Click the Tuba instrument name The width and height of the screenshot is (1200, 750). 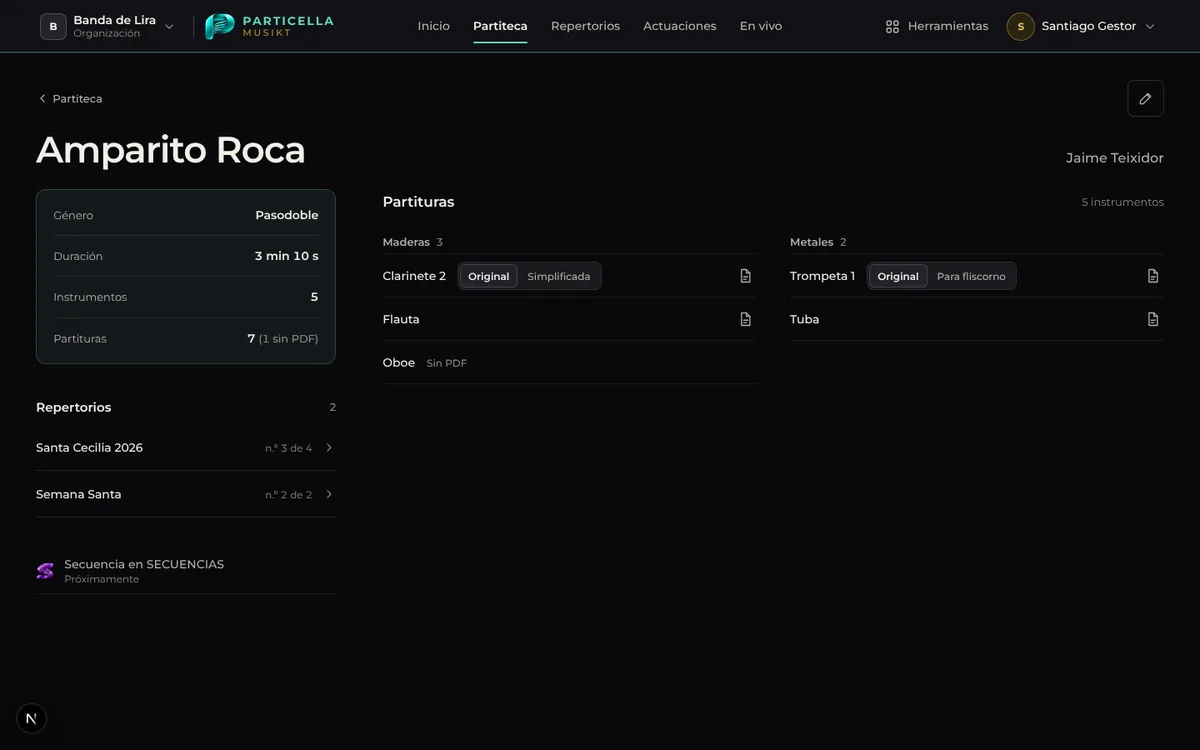pos(805,319)
